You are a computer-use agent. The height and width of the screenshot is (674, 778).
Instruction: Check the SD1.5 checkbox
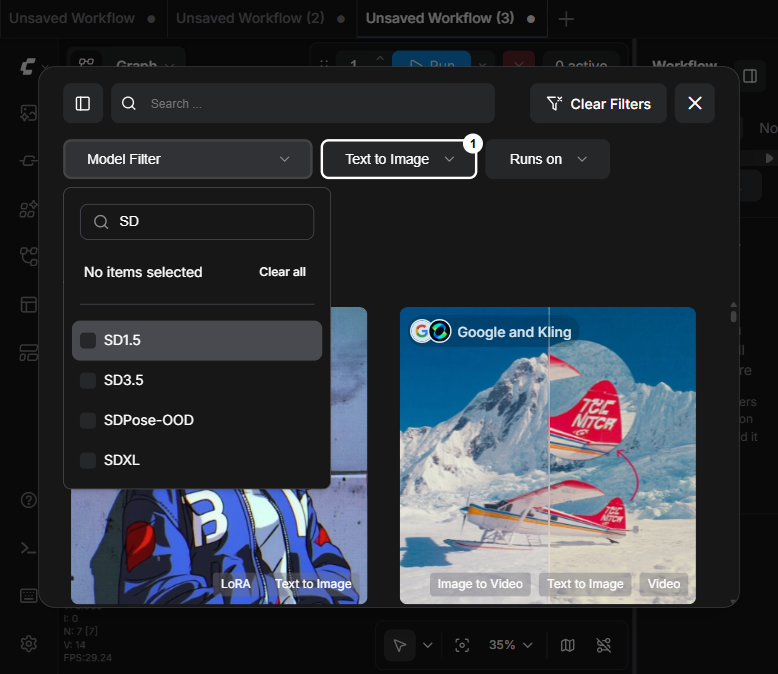tap(88, 340)
